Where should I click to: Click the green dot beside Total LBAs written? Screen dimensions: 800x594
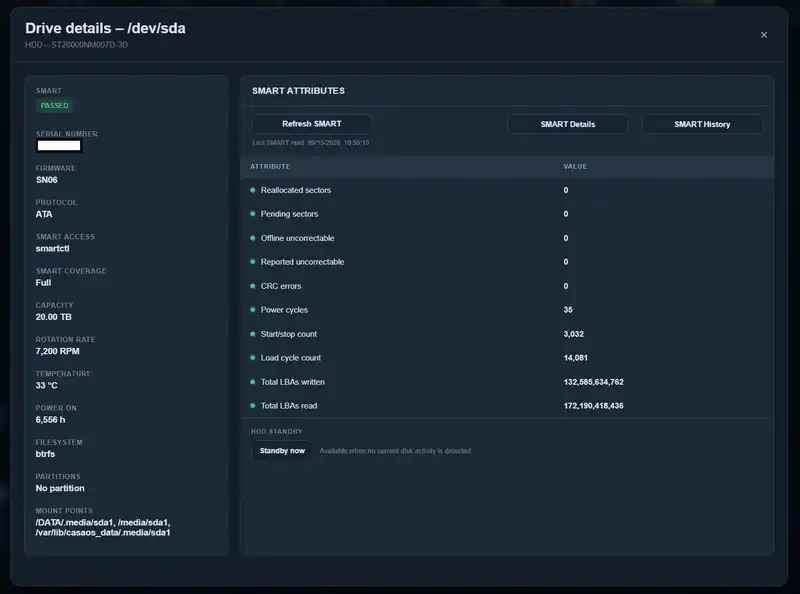(253, 382)
